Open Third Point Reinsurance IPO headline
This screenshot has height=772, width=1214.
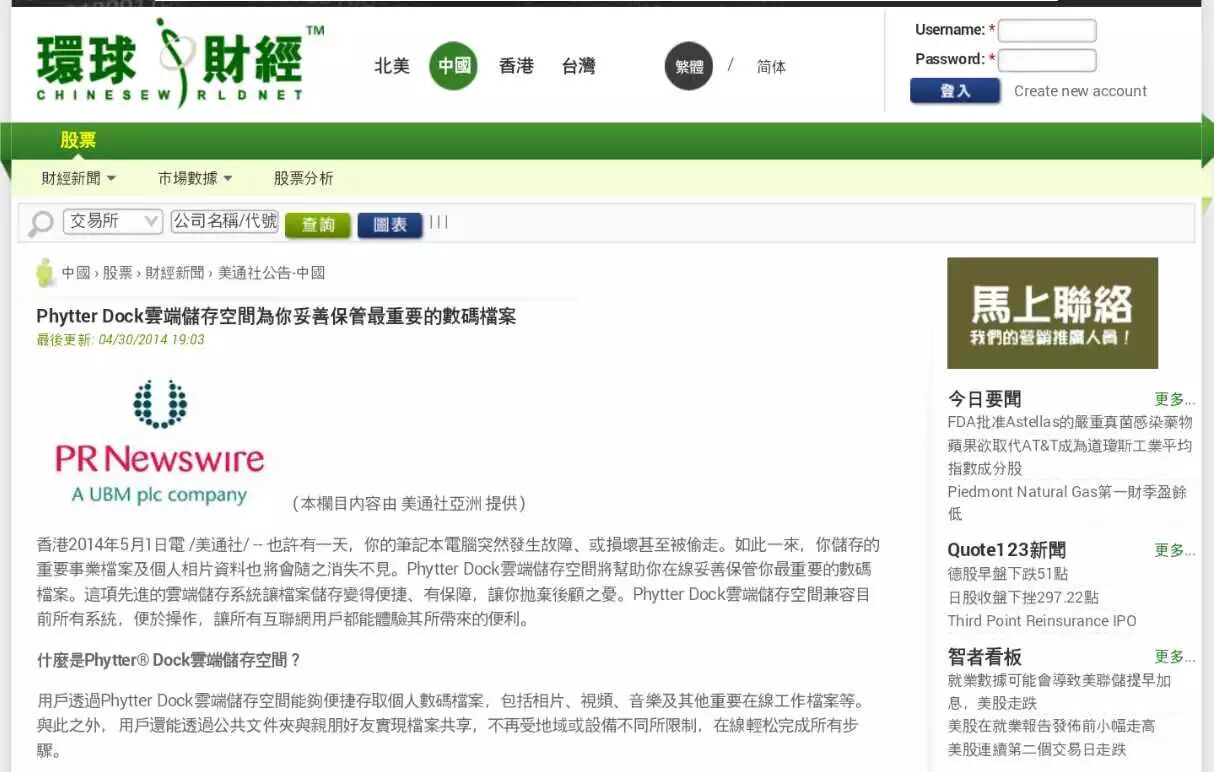tap(1042, 621)
